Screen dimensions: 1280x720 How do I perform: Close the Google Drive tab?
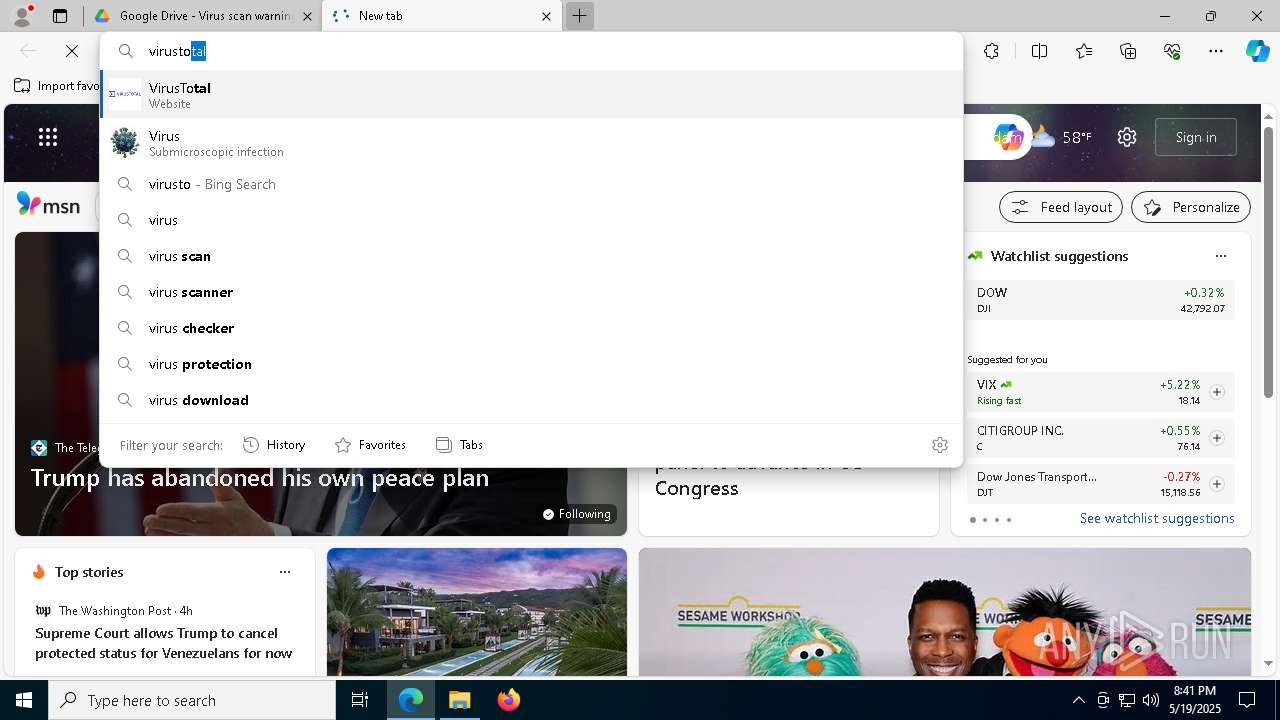308,16
